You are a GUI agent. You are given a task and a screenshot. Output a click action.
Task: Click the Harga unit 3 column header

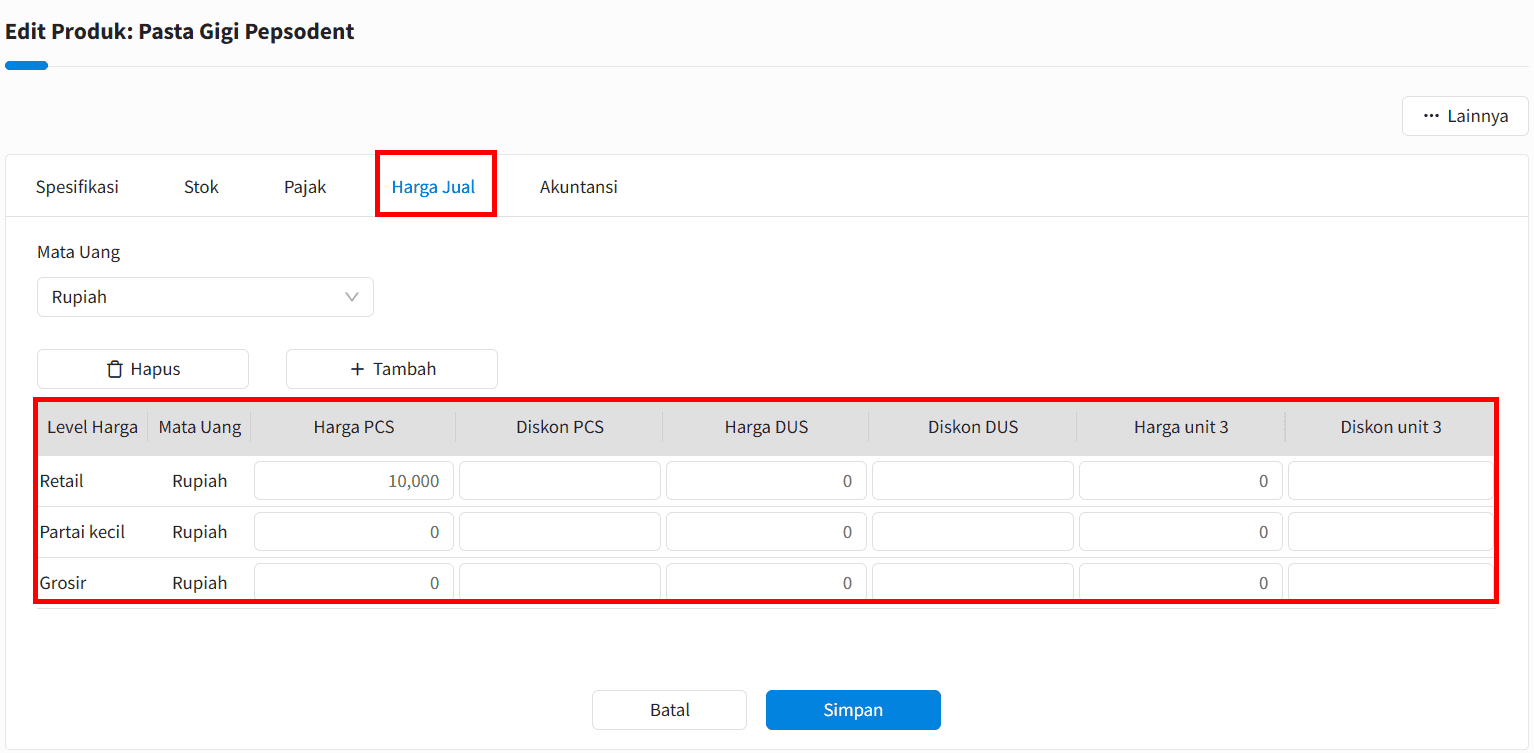tap(1181, 427)
